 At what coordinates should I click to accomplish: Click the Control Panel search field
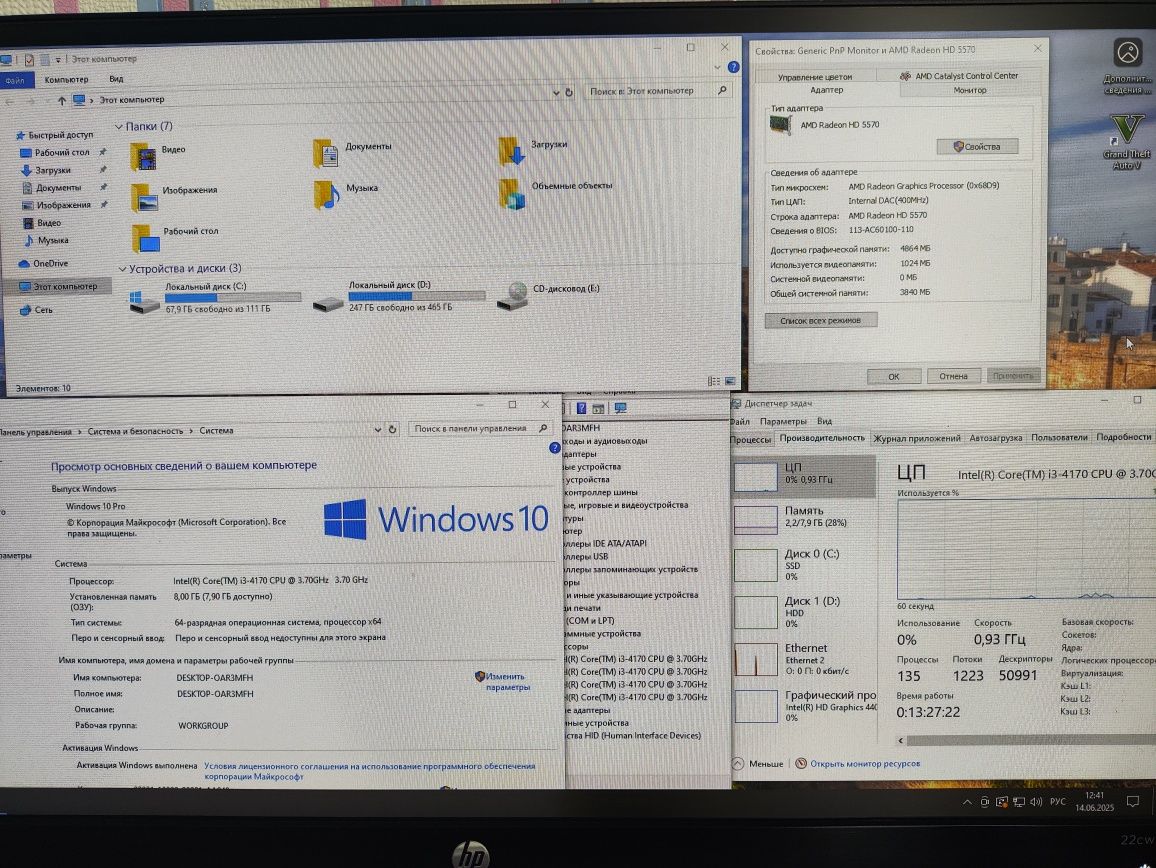(x=480, y=428)
